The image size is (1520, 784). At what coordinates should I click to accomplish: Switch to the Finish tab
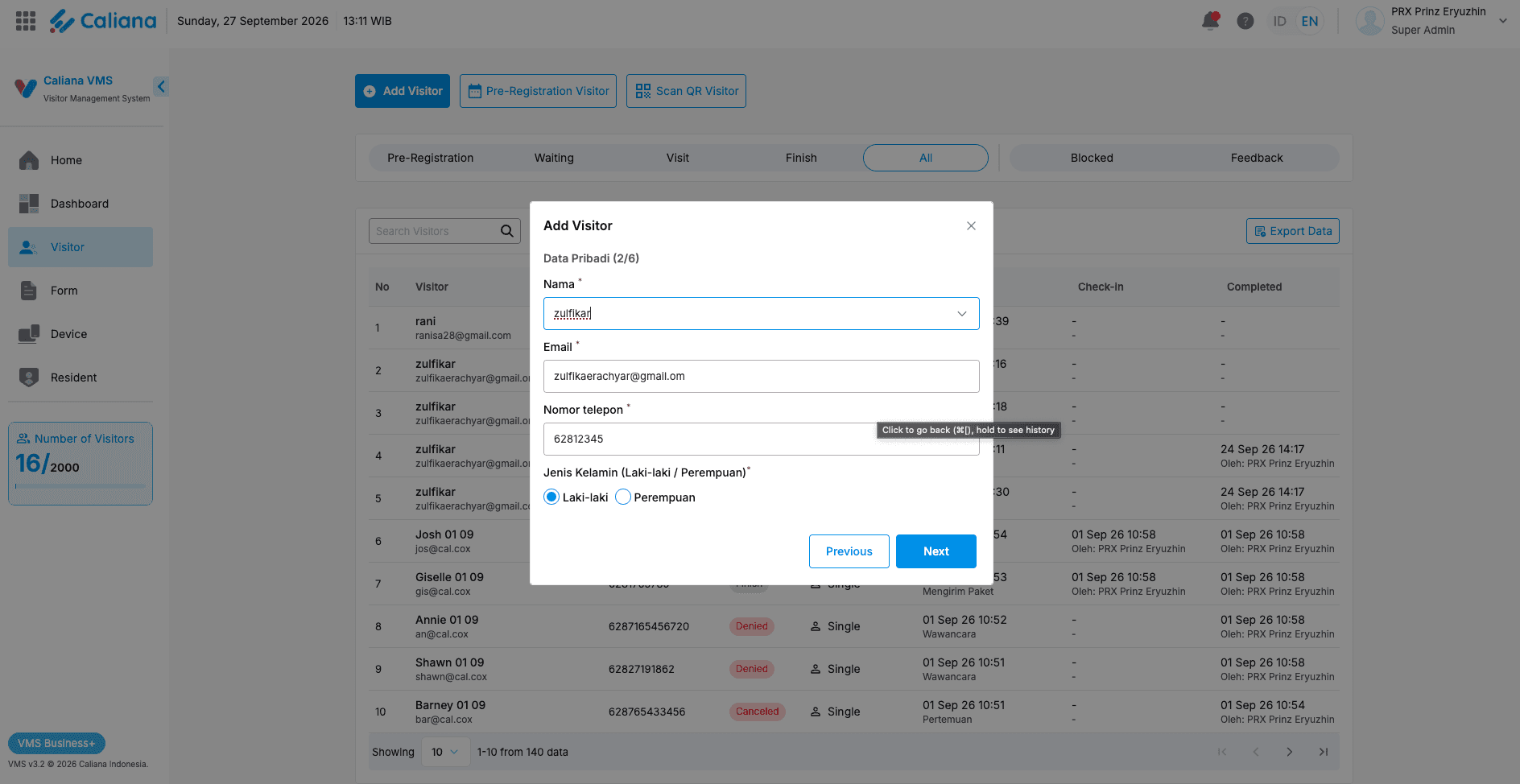801,158
